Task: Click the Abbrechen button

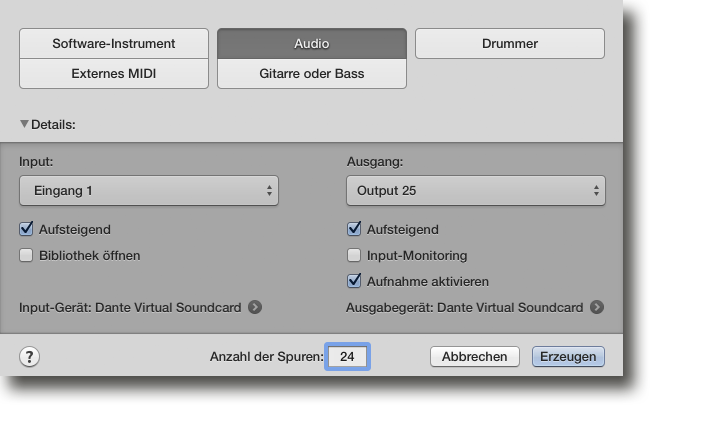Action: point(475,357)
